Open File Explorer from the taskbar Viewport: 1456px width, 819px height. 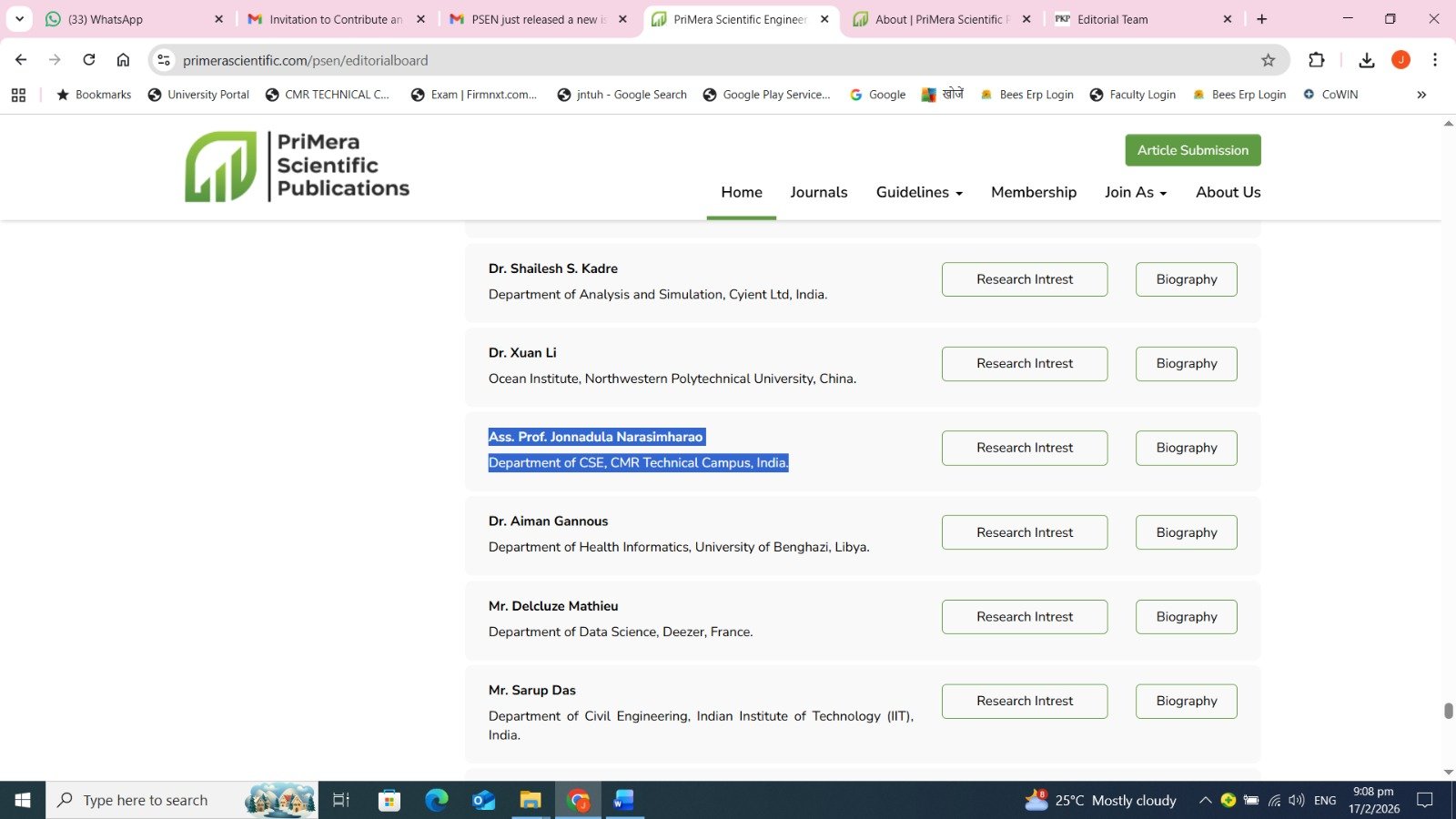530,800
